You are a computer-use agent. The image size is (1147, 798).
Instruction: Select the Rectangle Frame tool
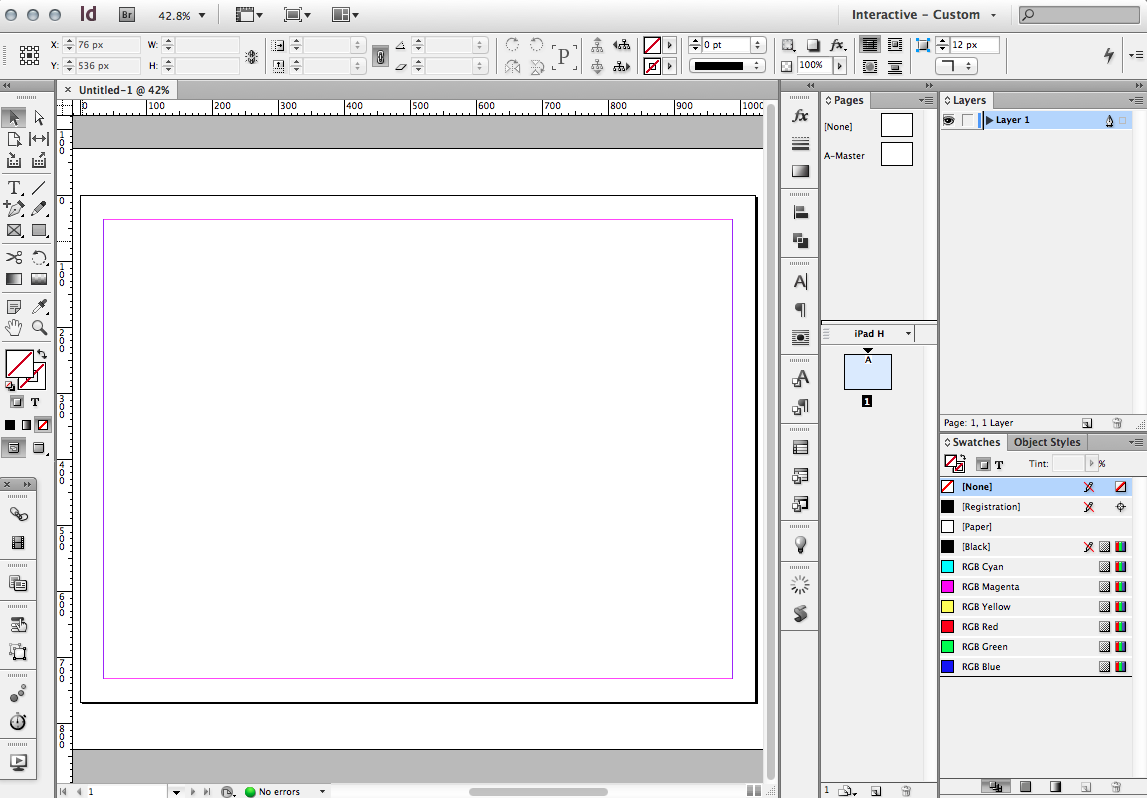[x=14, y=230]
